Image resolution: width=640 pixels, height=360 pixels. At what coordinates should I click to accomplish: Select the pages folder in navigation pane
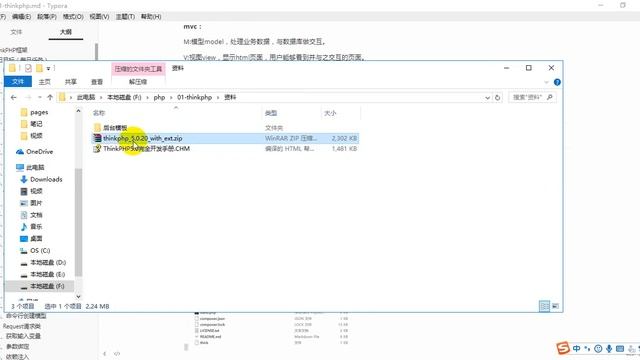[39, 112]
